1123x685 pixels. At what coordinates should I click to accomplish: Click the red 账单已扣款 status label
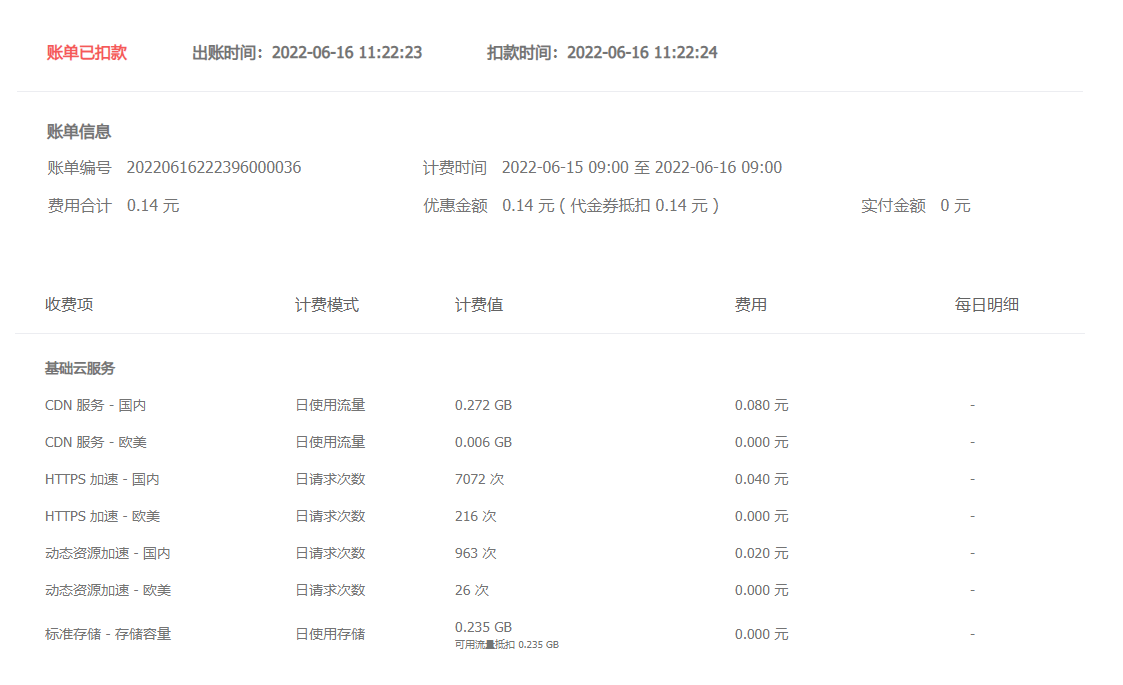click(87, 53)
